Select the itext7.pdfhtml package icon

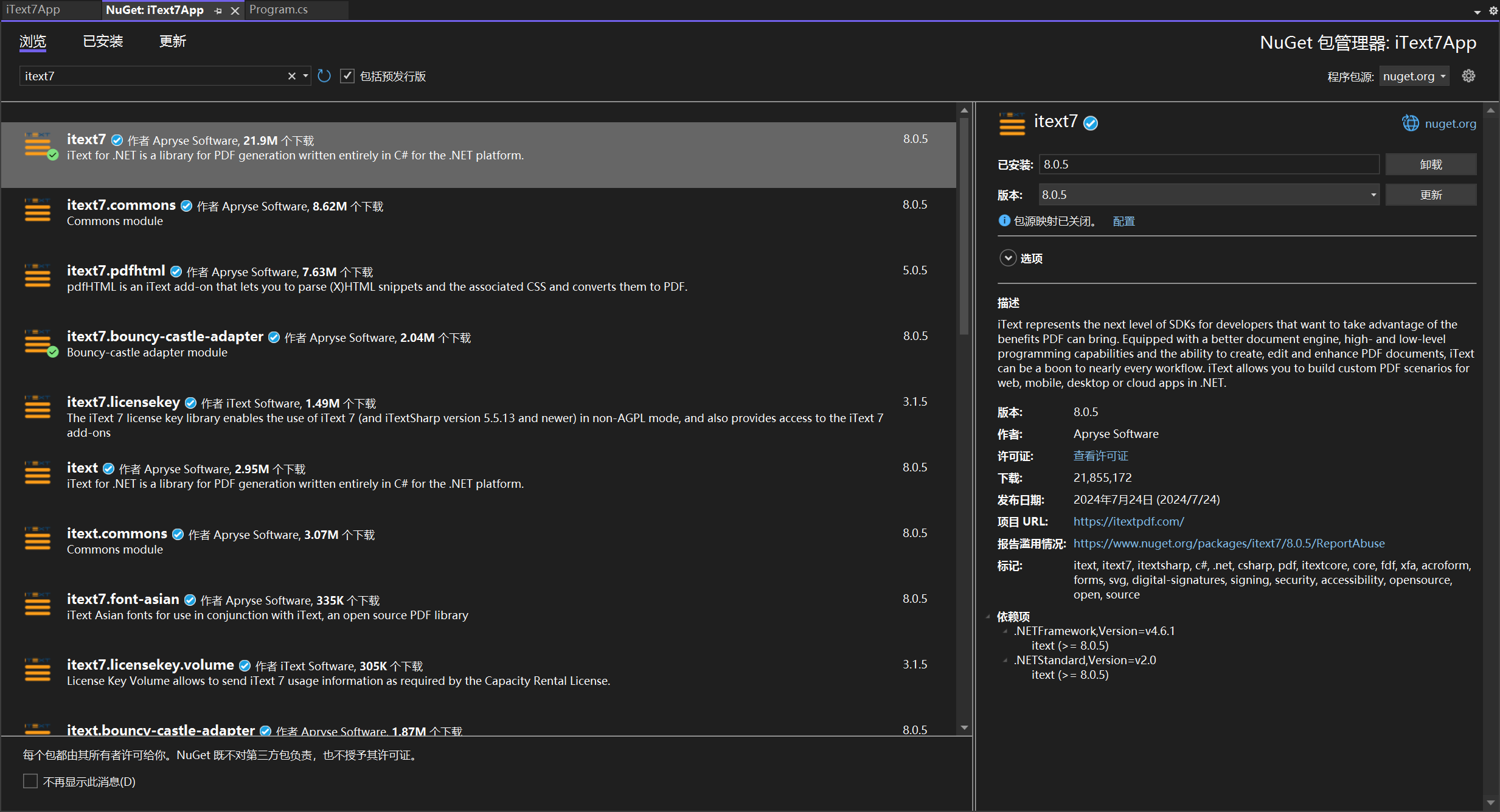[38, 276]
